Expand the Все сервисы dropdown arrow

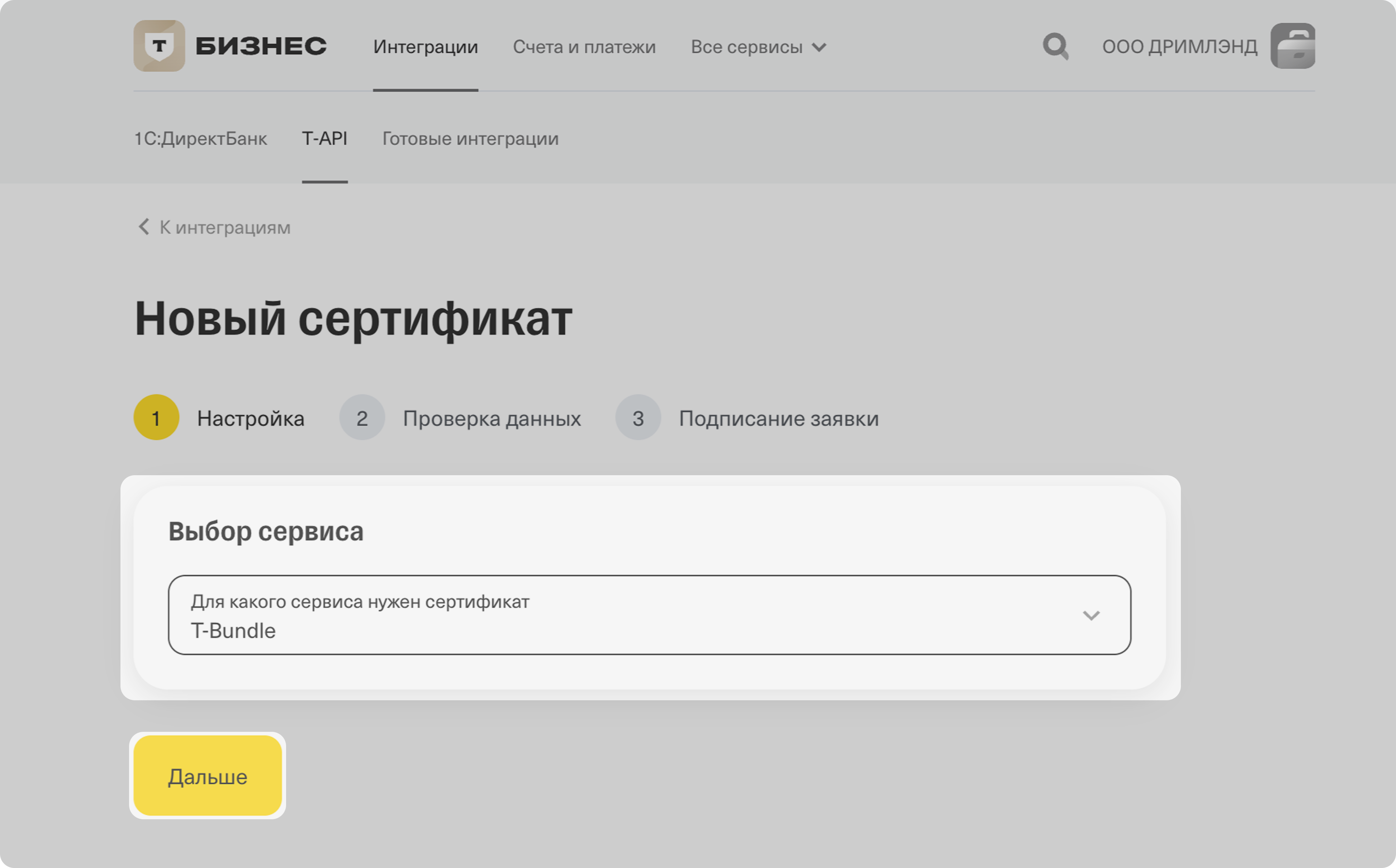(x=820, y=47)
